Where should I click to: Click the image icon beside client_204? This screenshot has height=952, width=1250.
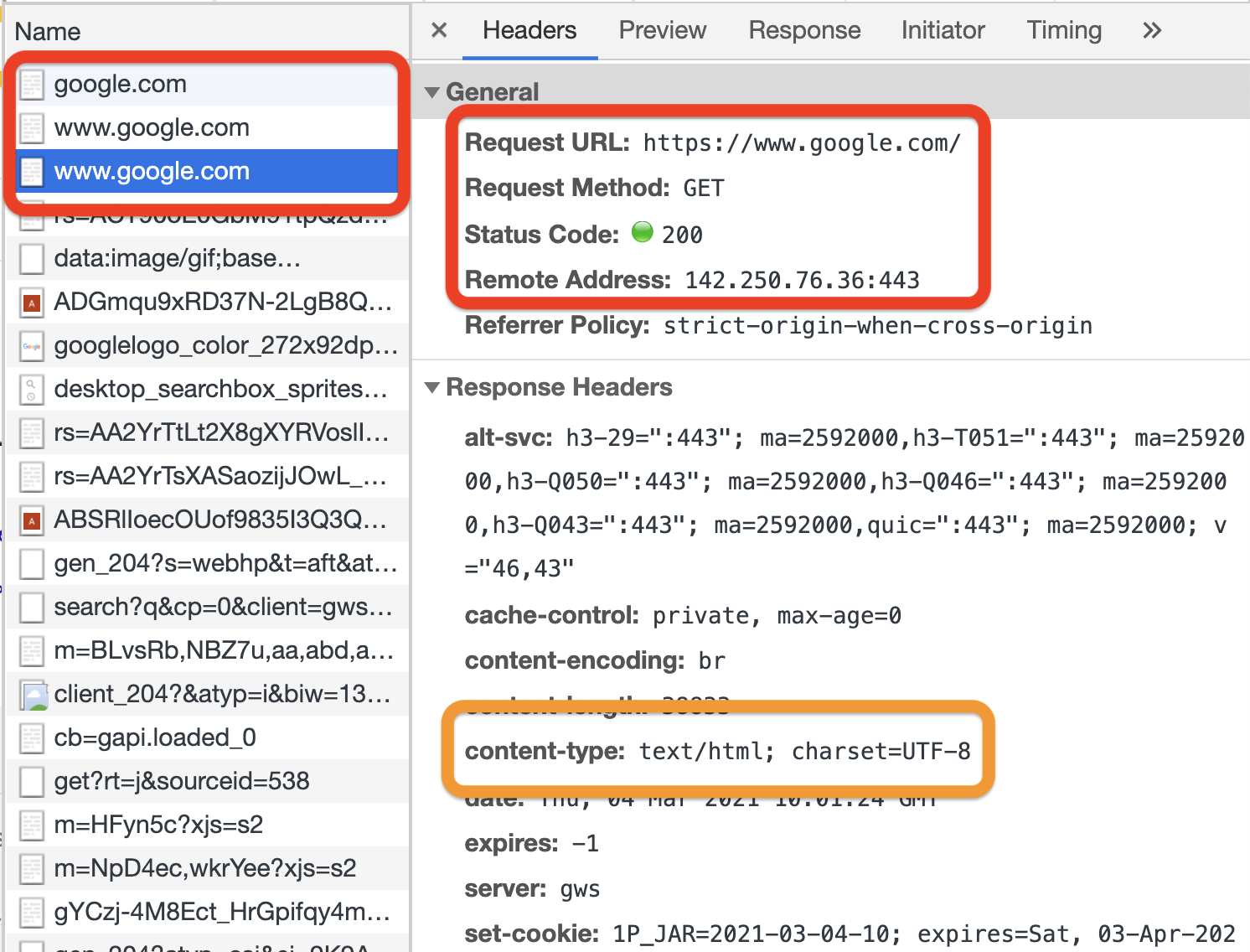click(34, 695)
